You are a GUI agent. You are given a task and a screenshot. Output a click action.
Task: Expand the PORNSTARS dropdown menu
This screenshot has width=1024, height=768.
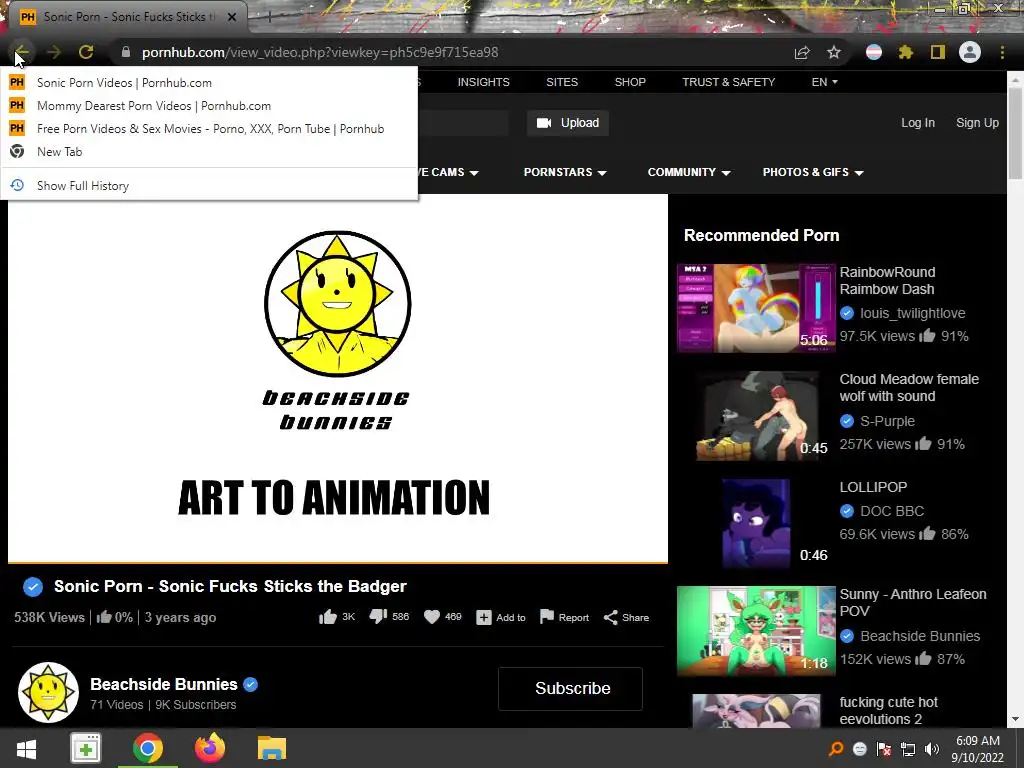(565, 172)
